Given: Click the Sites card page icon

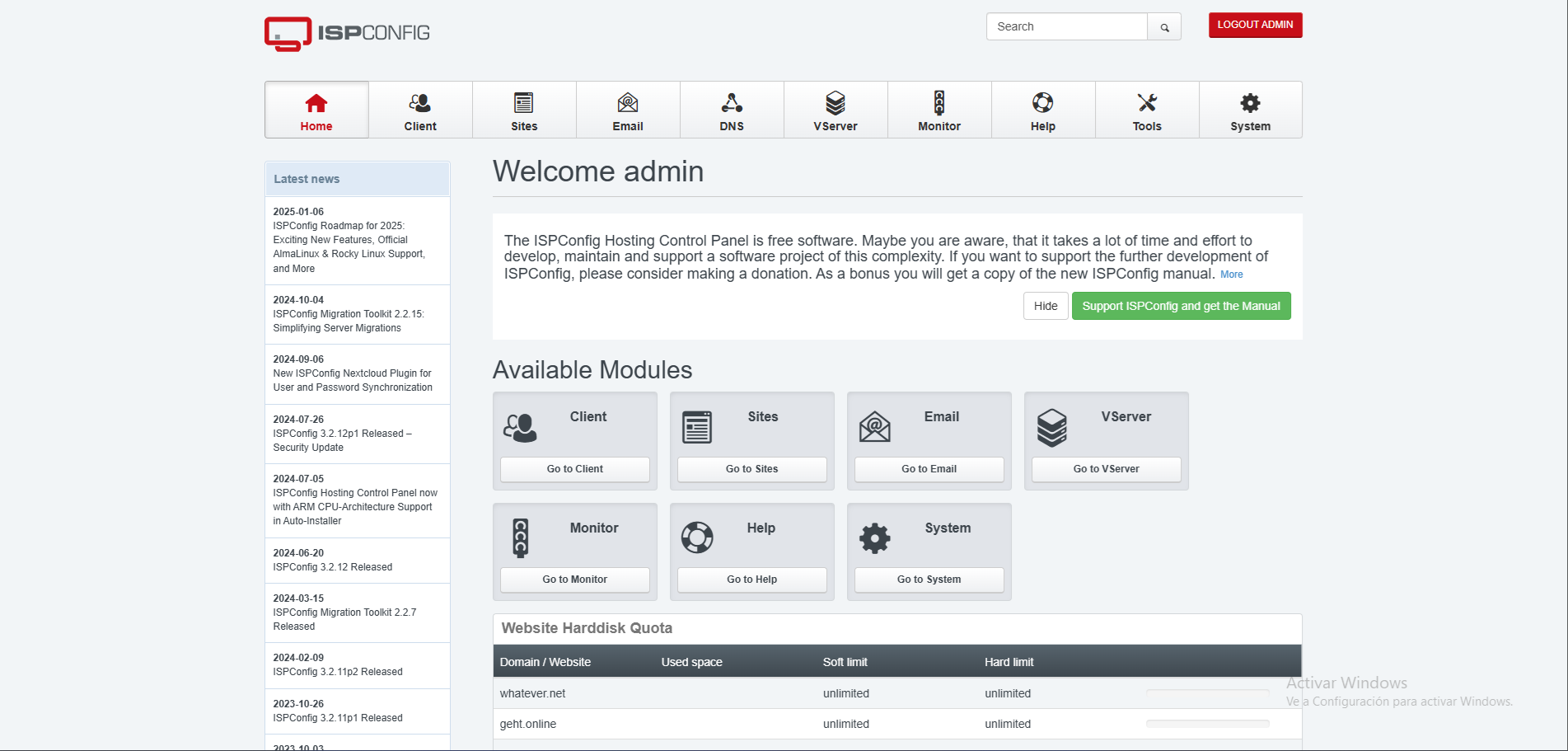Looking at the screenshot, I should tap(697, 427).
